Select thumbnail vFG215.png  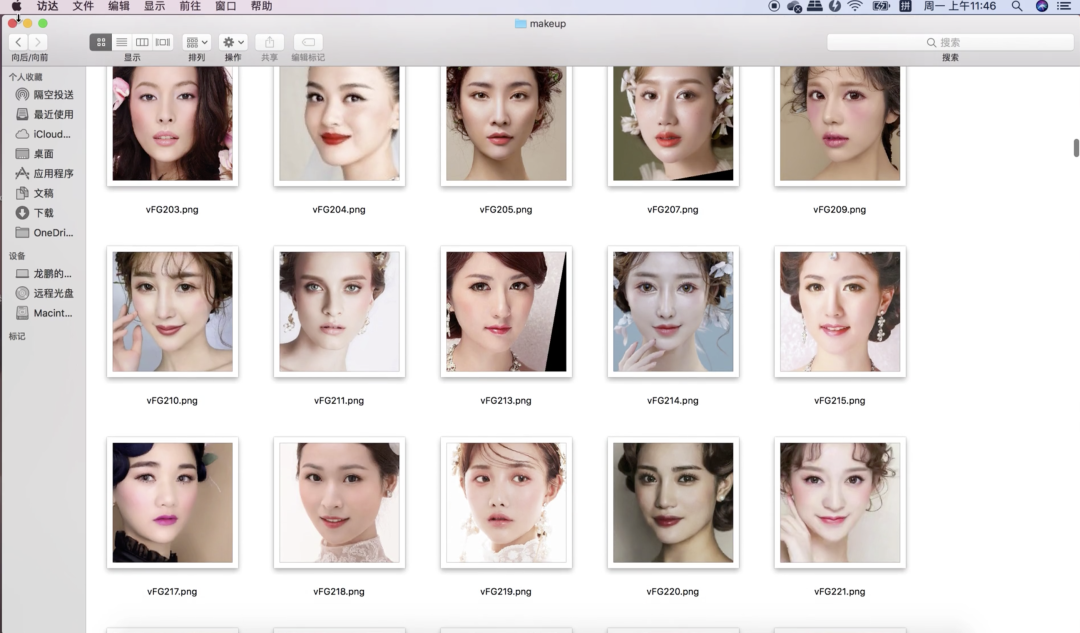point(840,311)
